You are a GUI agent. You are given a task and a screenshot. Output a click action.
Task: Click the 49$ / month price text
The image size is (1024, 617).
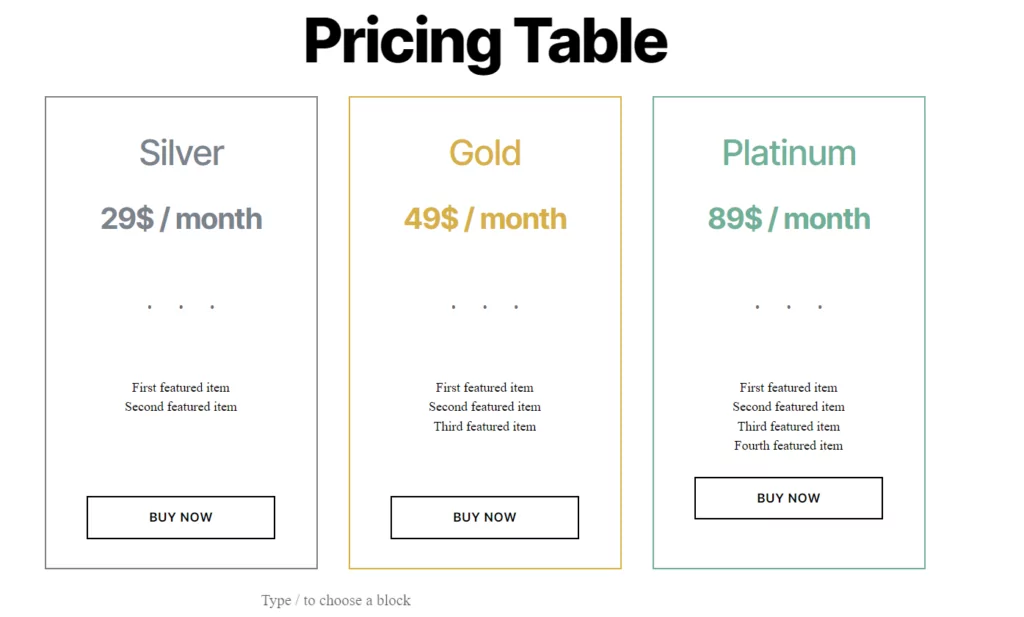tap(485, 219)
